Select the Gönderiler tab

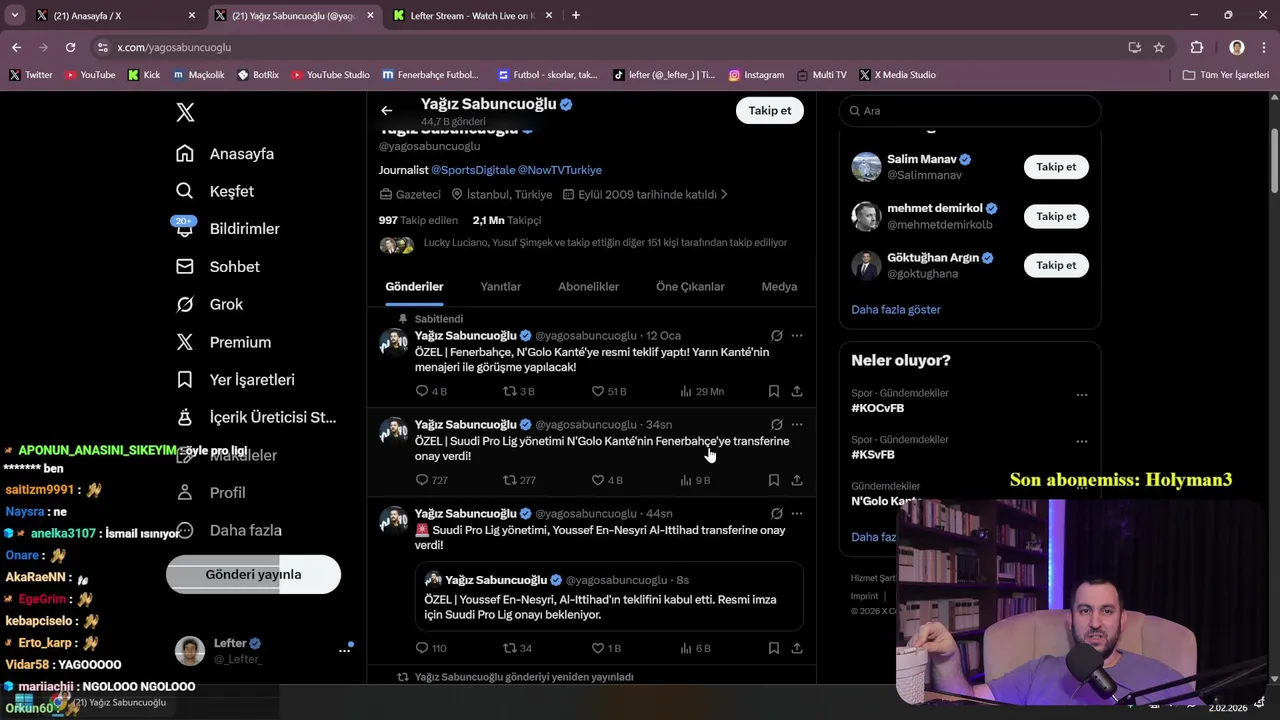tap(414, 287)
